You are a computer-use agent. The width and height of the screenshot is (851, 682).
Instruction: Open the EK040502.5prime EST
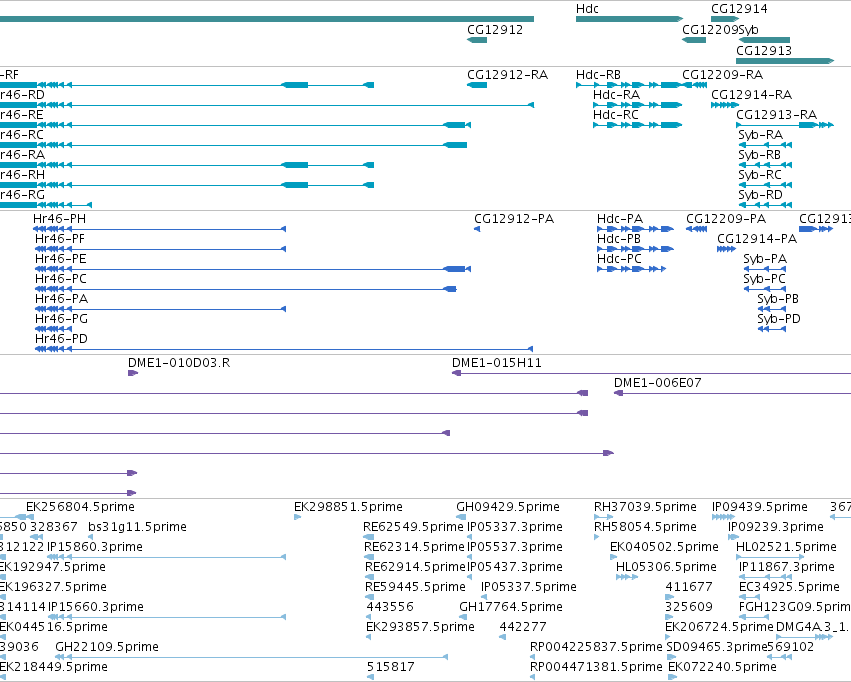point(613,557)
